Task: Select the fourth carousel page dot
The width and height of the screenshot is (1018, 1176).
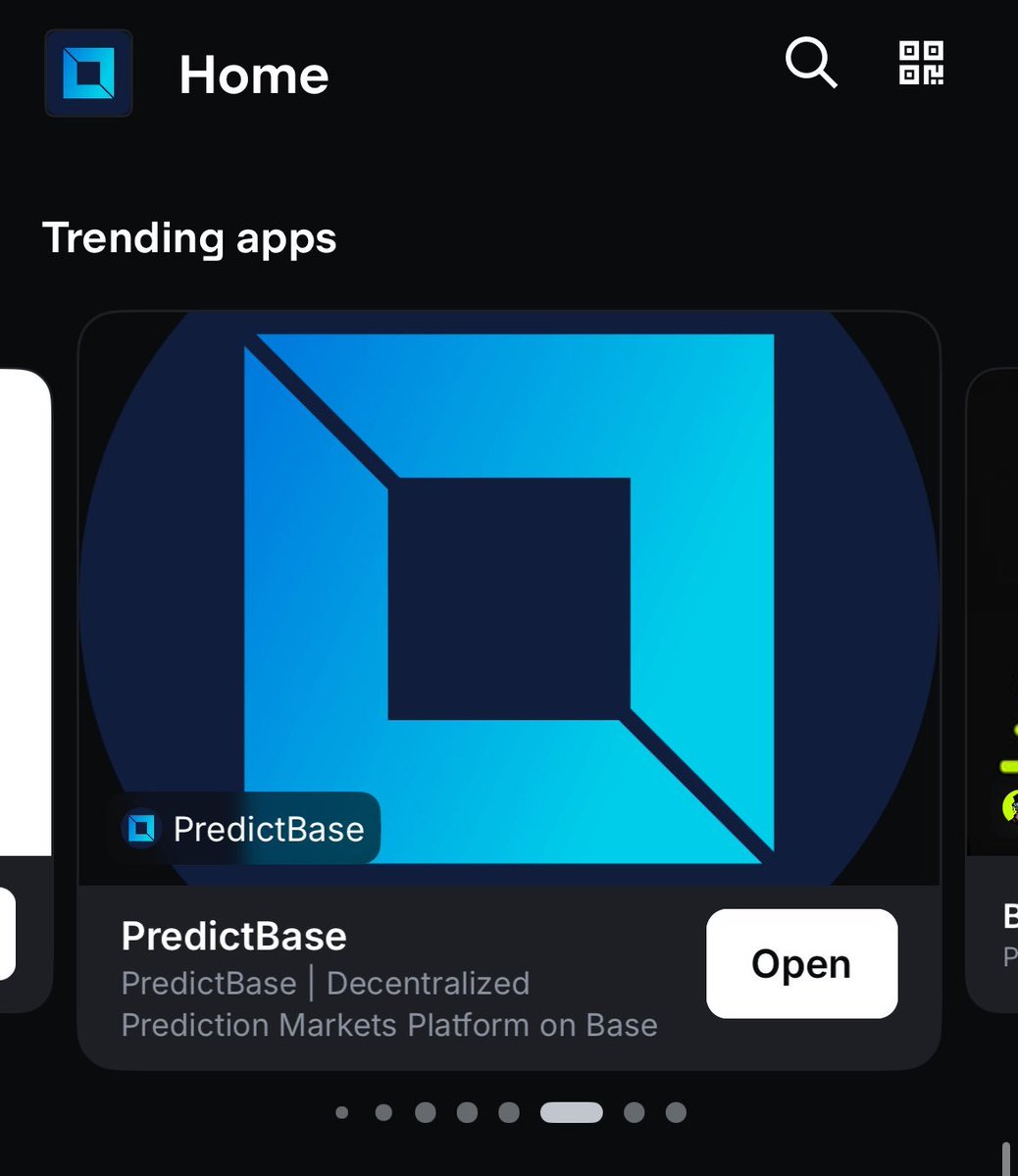Action: (x=468, y=1112)
